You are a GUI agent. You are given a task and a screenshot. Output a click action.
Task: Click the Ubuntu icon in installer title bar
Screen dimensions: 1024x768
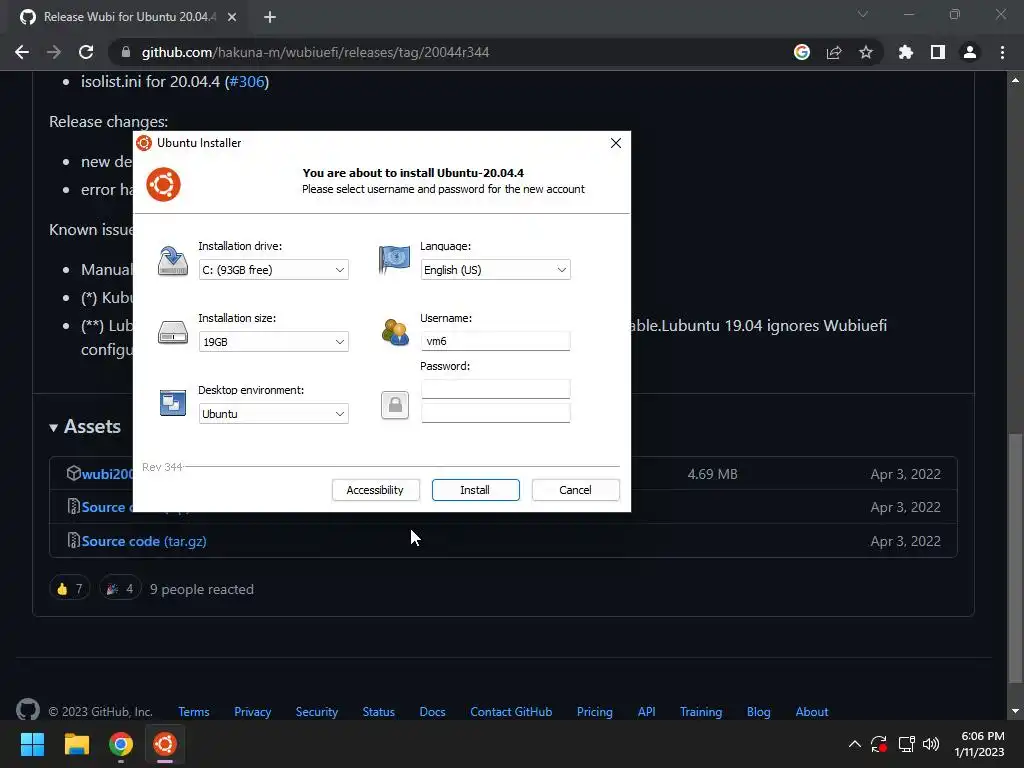(x=144, y=143)
